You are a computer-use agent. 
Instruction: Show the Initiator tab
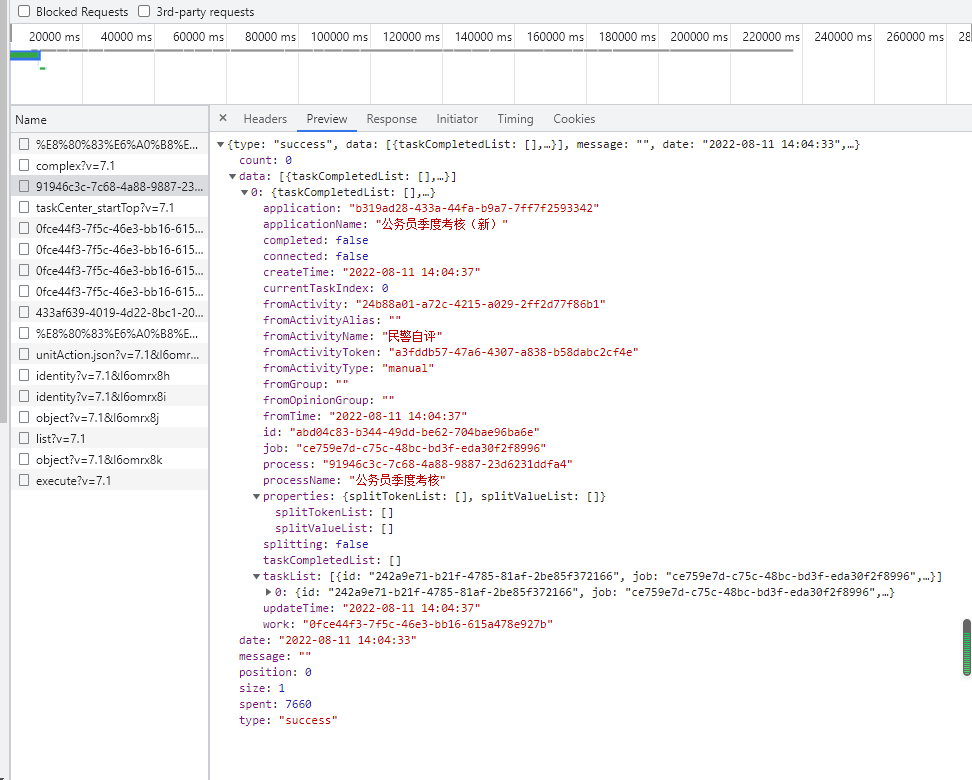point(457,118)
